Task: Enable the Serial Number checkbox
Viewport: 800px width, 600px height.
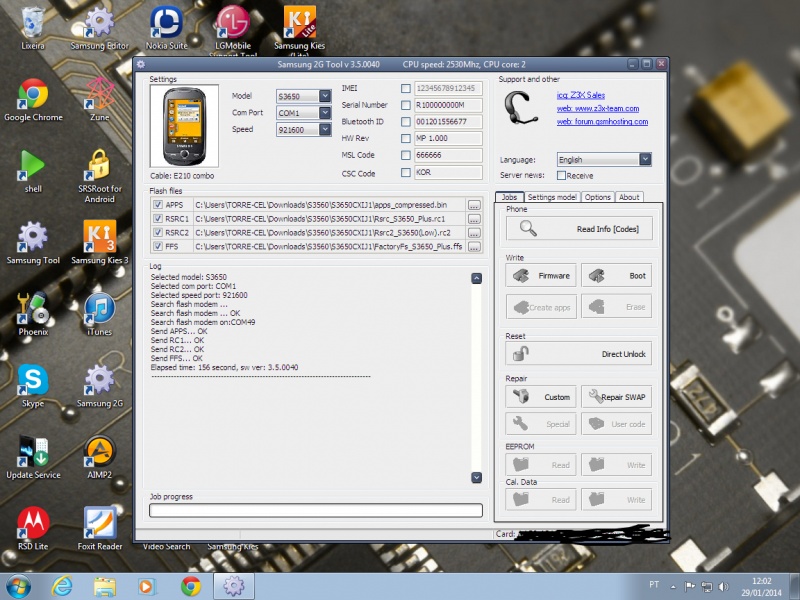Action: tap(406, 105)
